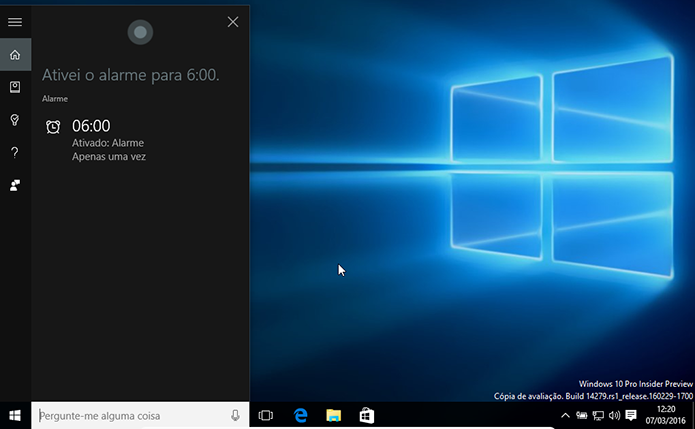Click 'Ativei o alarme para 6:00.' message
Image resolution: width=695 pixels, height=429 pixels.
(x=131, y=75)
